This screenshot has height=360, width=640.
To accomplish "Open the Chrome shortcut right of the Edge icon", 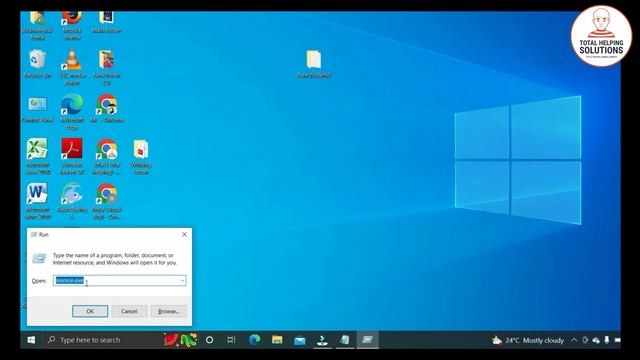I will point(107,109).
